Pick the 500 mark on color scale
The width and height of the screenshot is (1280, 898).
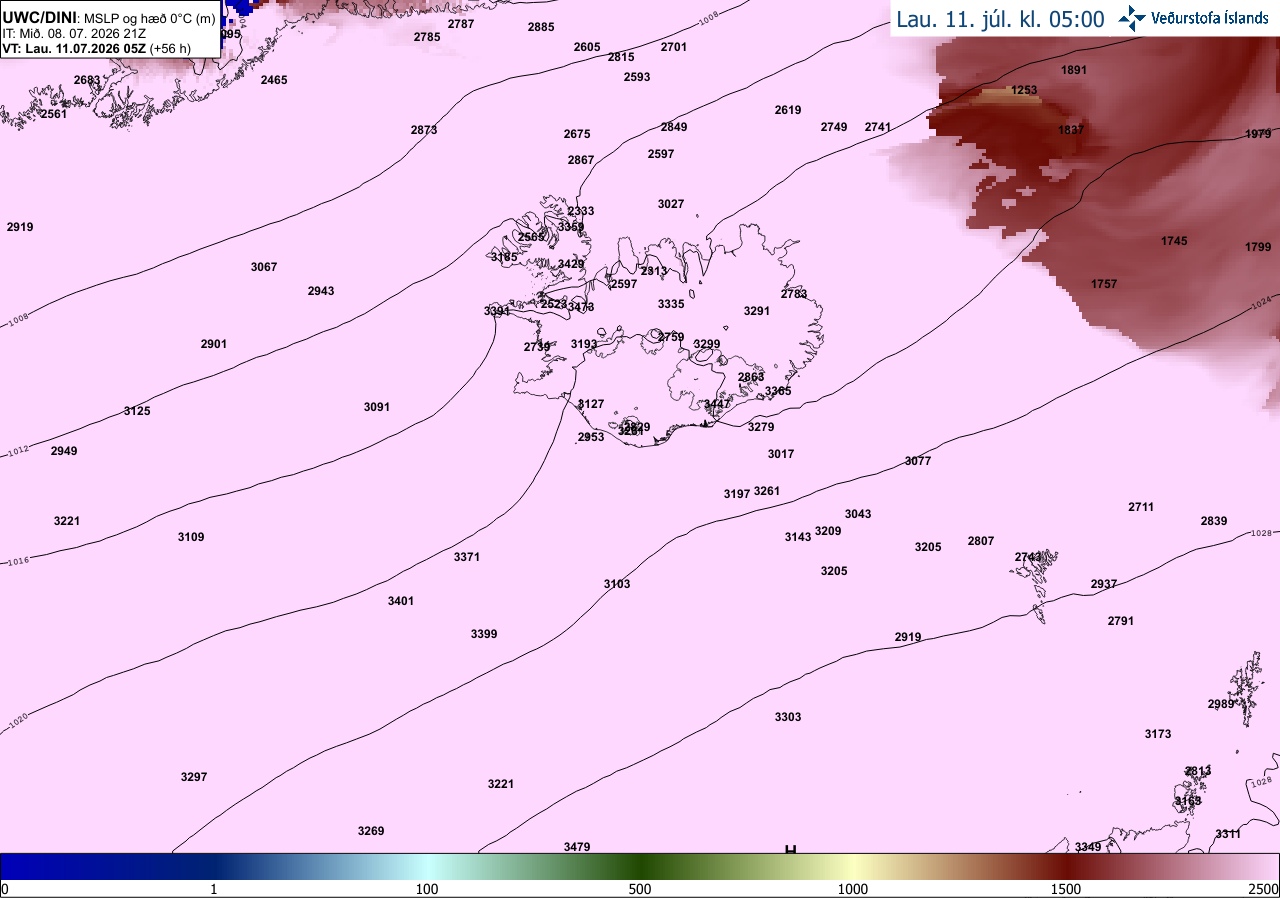(x=640, y=889)
